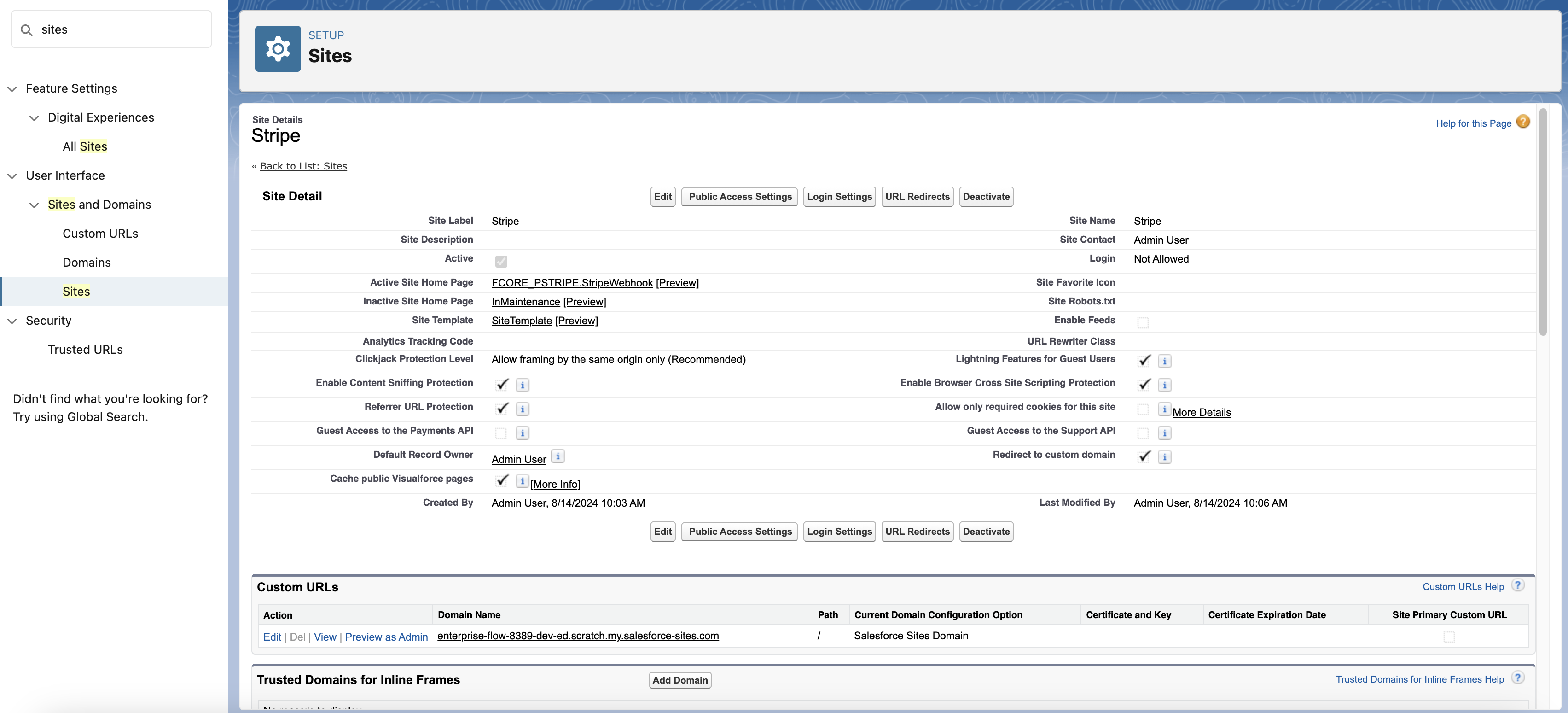Click the search magnifier icon in Quick Find

26,30
